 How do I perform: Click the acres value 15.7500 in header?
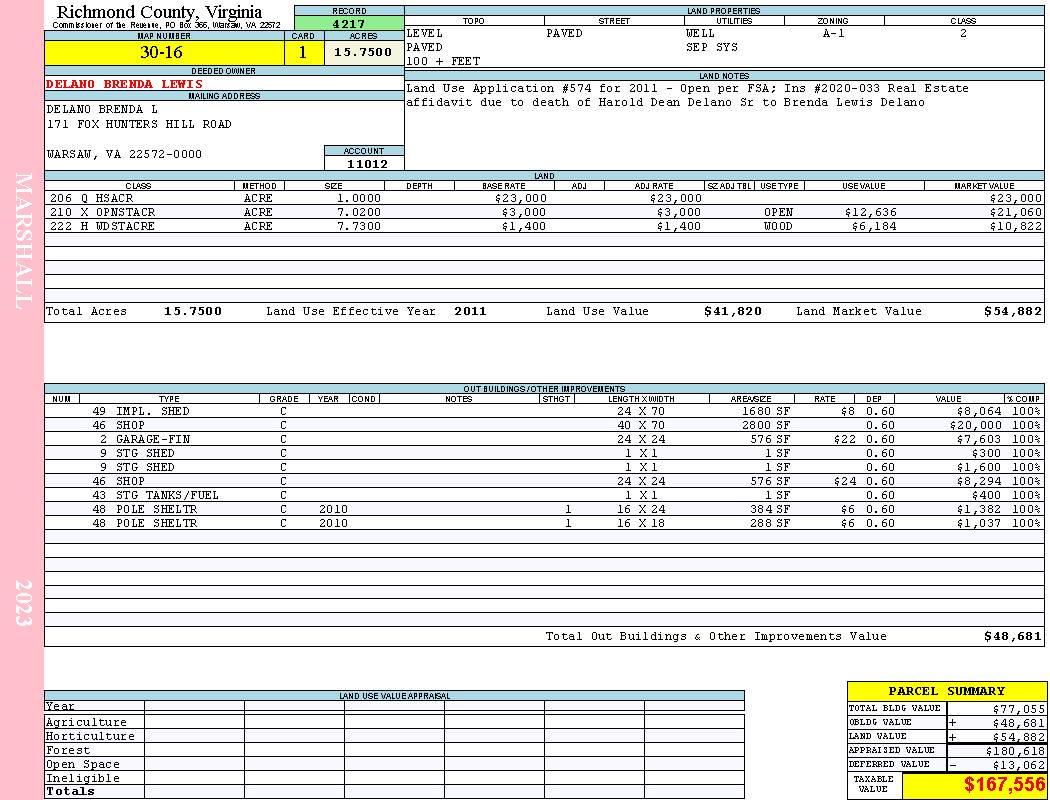(364, 52)
